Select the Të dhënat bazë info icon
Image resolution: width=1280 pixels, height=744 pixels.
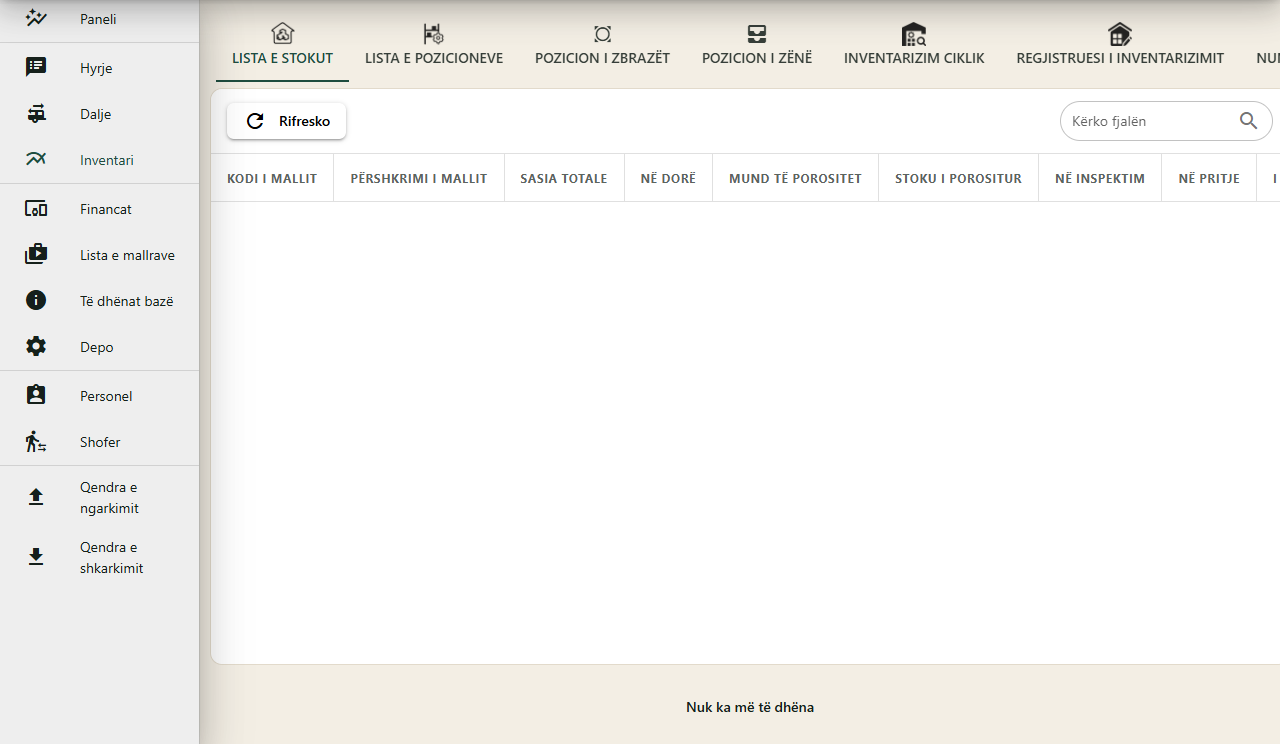[x=36, y=301]
